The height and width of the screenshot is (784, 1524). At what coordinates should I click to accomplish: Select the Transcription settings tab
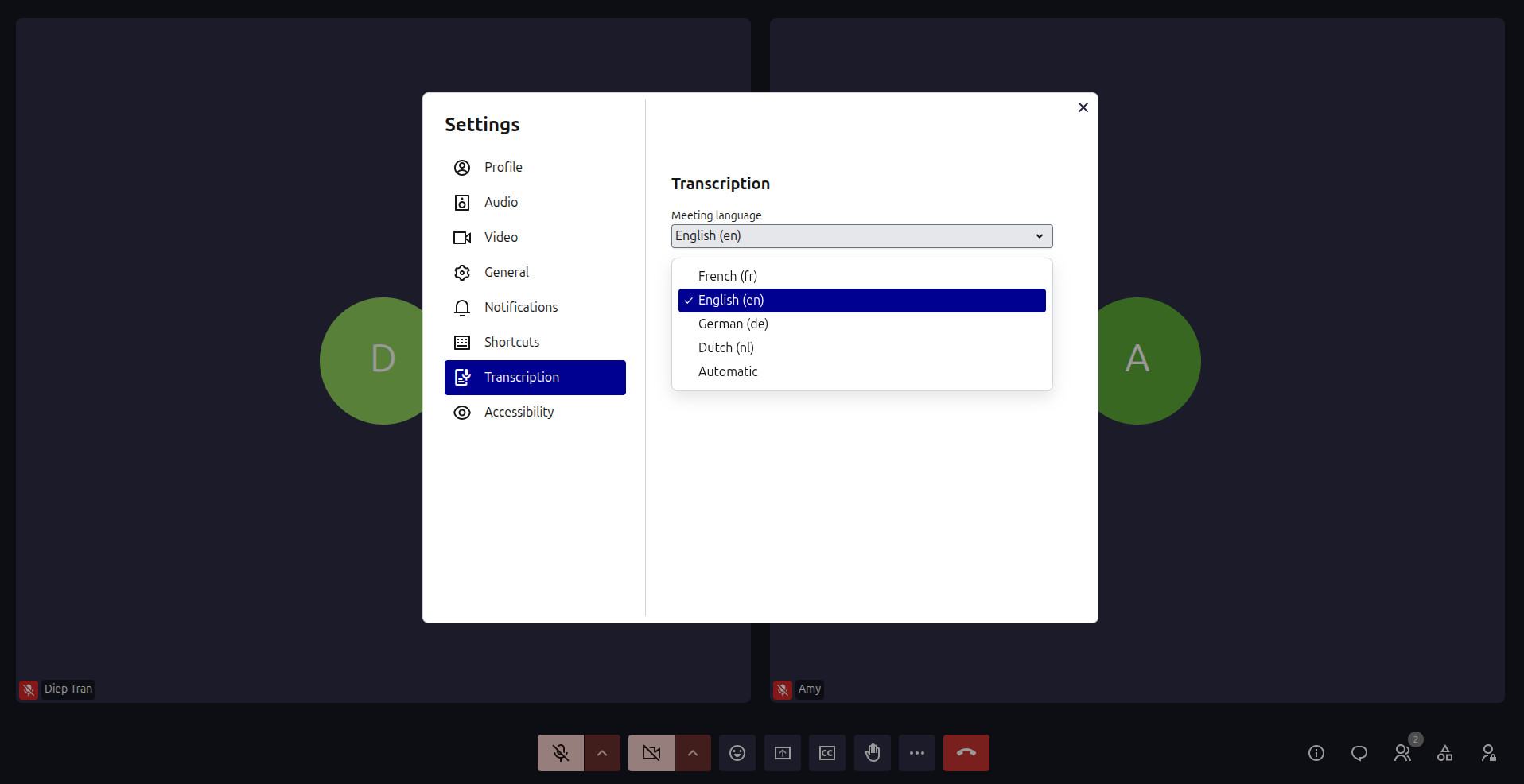coord(535,377)
